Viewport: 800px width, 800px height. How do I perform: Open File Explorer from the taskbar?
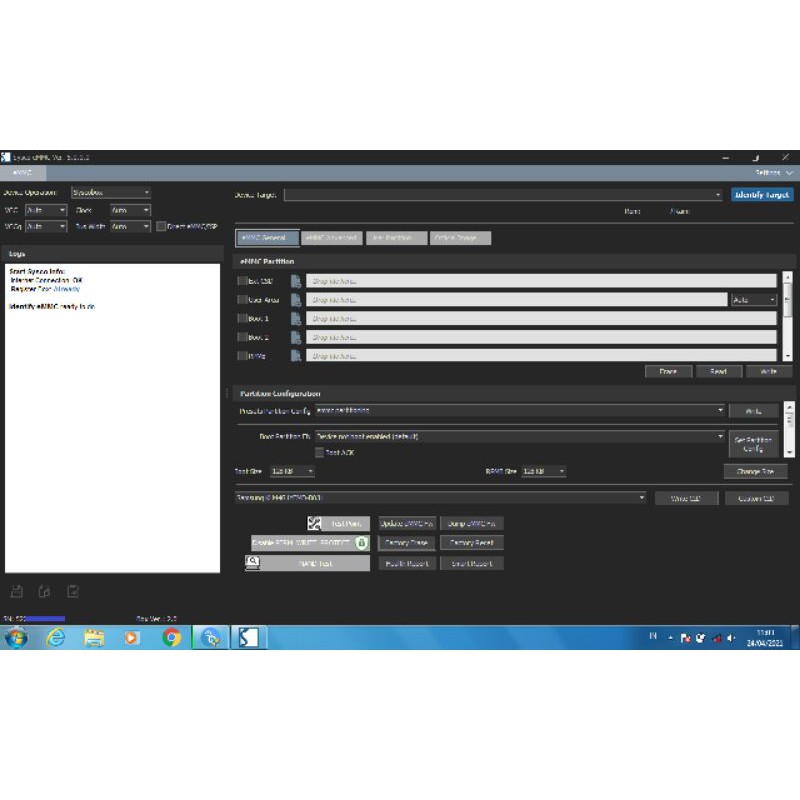point(94,638)
